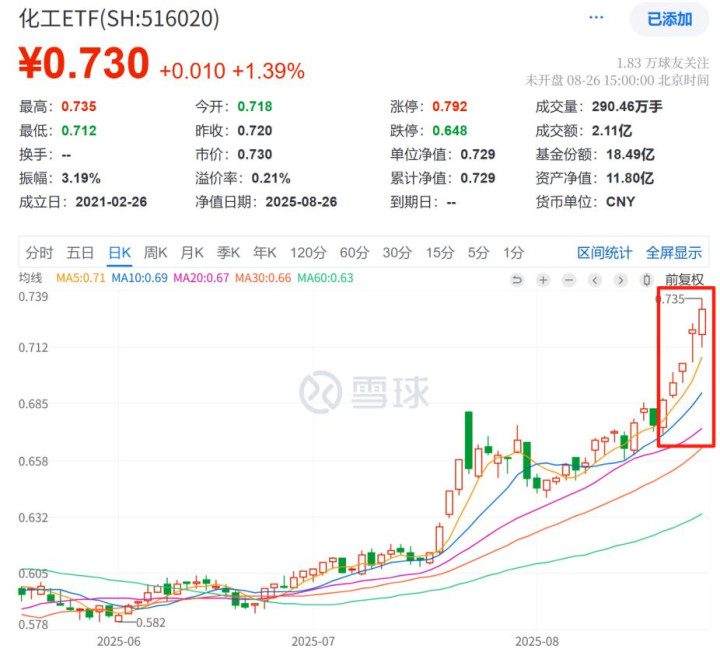Zoom out chart with minus icon
This screenshot has width=720, height=659.
tap(569, 280)
